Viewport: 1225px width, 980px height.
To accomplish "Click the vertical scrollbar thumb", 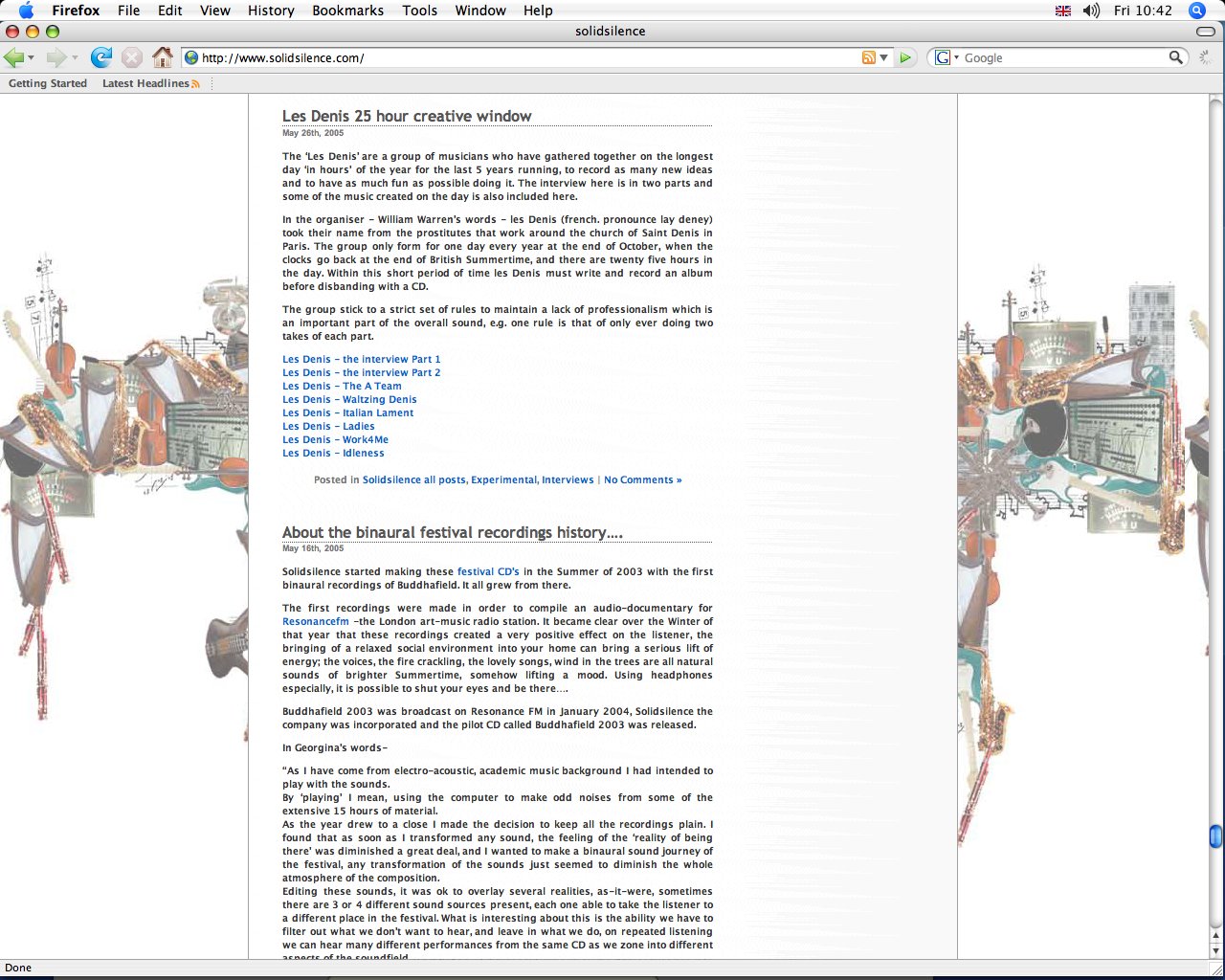I will tap(1215, 836).
